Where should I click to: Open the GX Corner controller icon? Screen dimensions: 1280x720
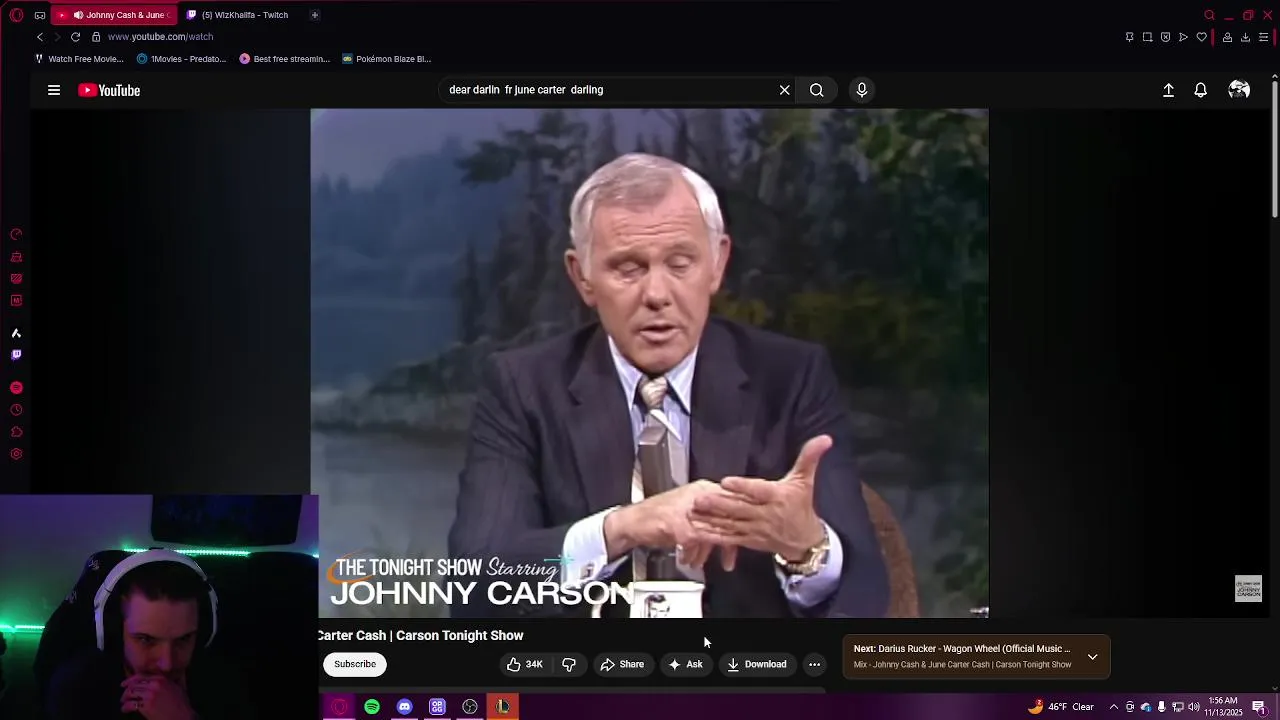(39, 15)
